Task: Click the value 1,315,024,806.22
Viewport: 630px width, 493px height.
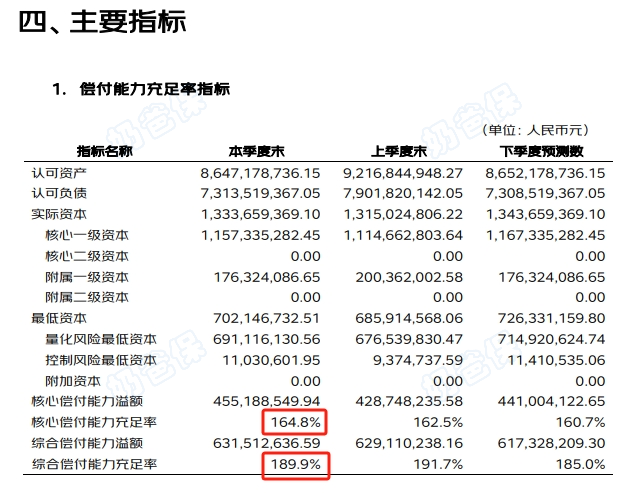Action: 403,214
